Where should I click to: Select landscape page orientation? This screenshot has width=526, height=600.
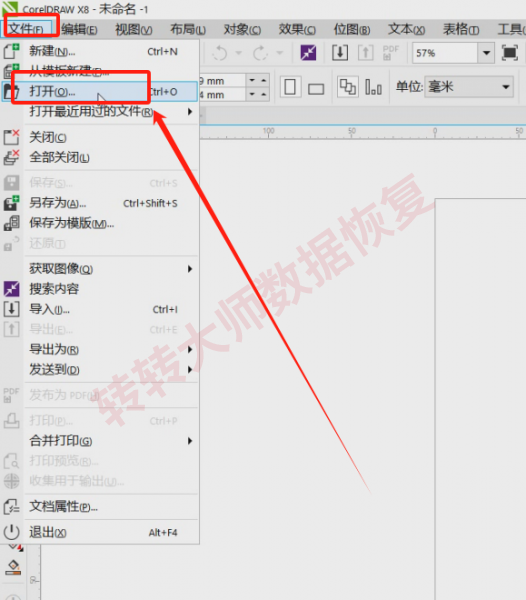(316, 88)
